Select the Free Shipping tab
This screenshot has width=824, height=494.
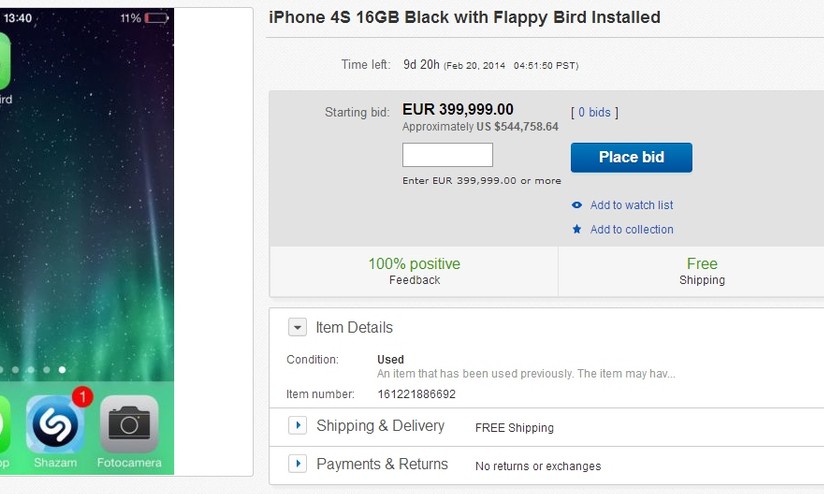point(701,271)
